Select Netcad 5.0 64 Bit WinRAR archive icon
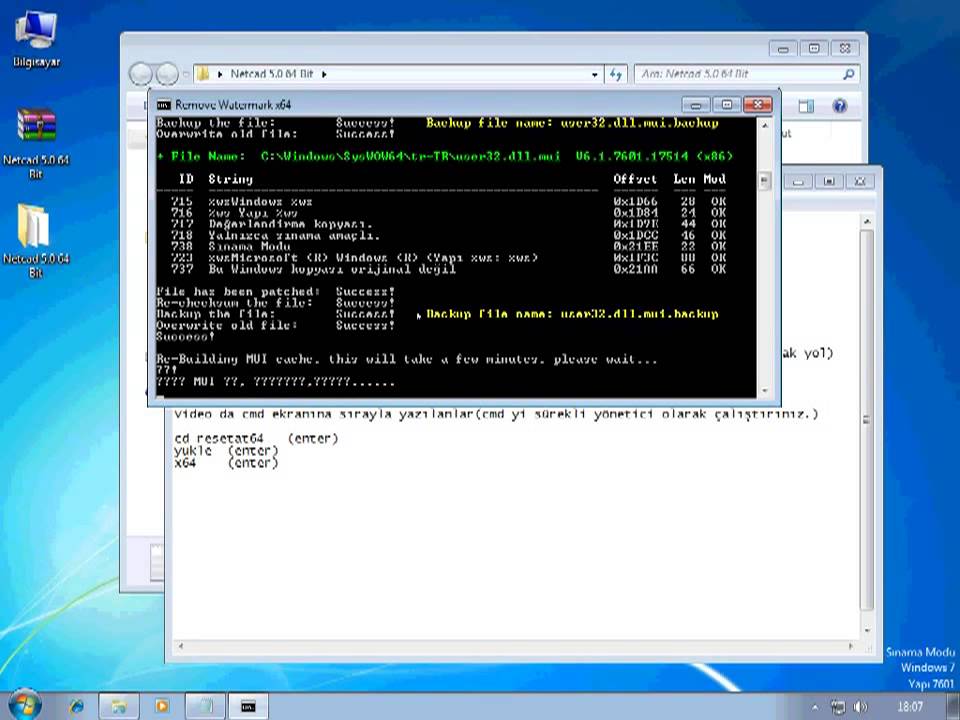Screen dimensions: 960x720 pyautogui.click(x=36, y=143)
